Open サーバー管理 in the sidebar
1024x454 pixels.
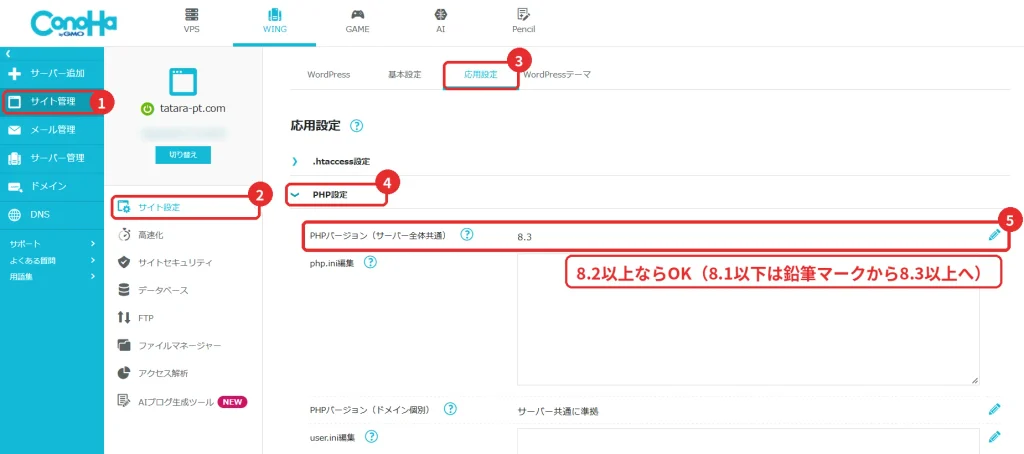click(x=52, y=158)
